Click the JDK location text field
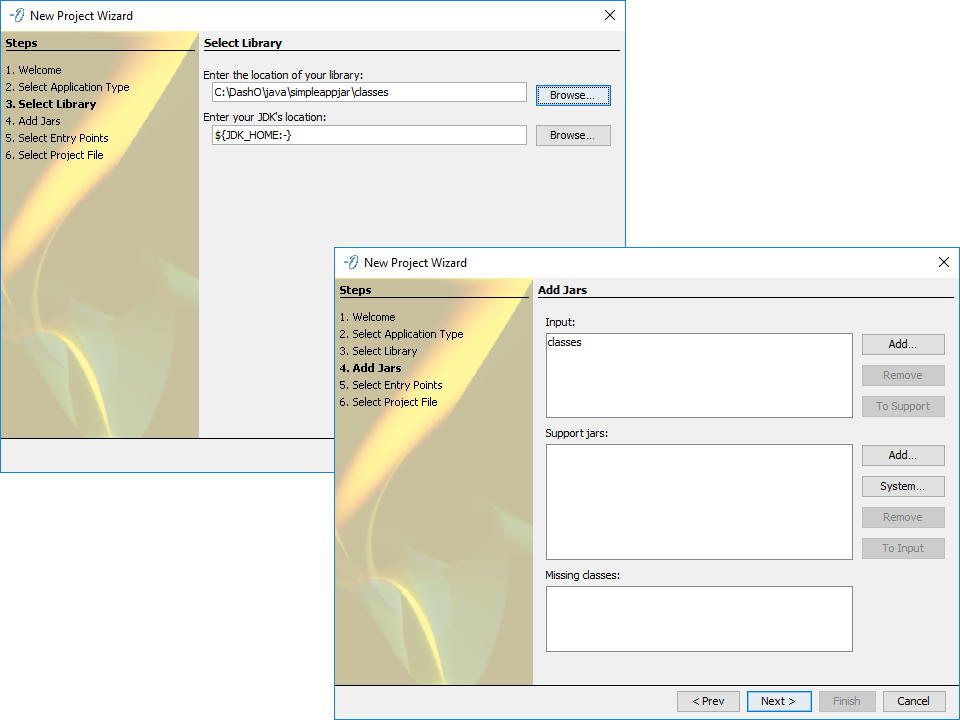 (368, 135)
